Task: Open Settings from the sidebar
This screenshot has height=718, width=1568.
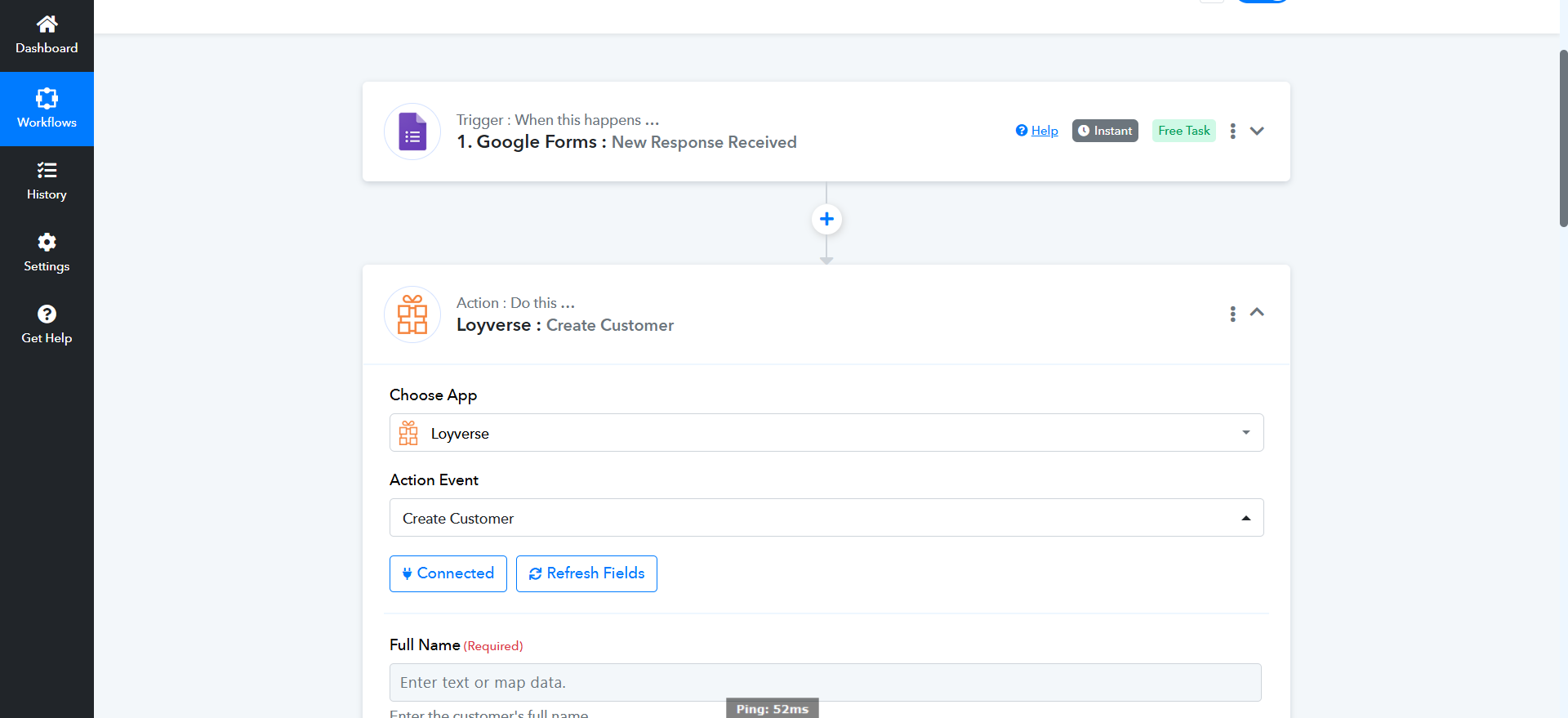Action: (47, 253)
